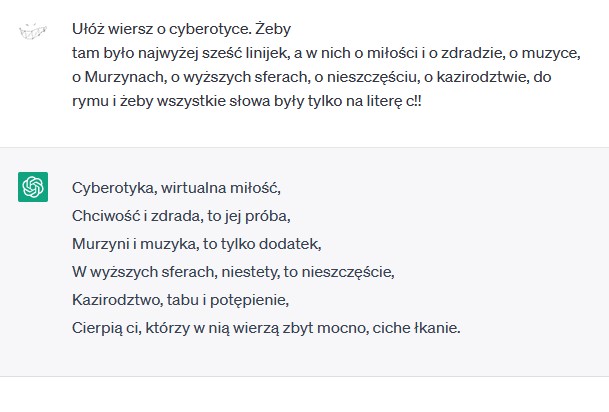Image resolution: width=609 pixels, height=412 pixels.
Task: Click the prompt line starting "o Murzynach"
Action: (311, 77)
